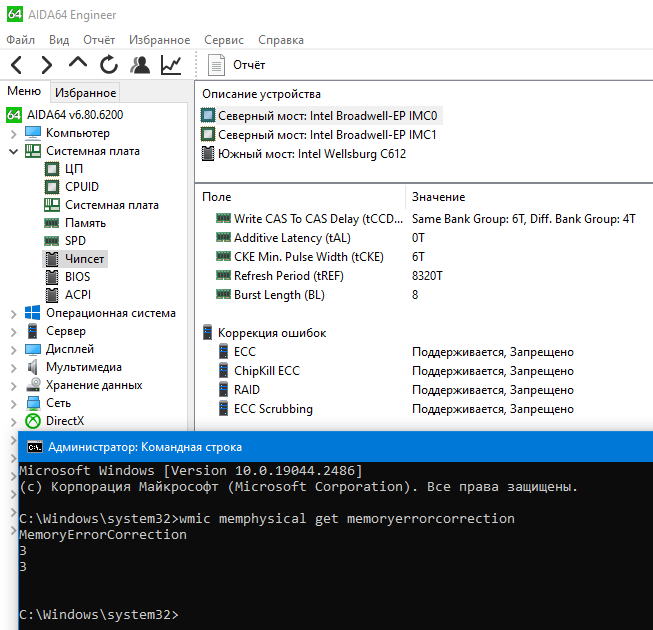This screenshot has height=630, width=653.
Task: Click the Хранение данных drive icon
Action: [x=33, y=385]
